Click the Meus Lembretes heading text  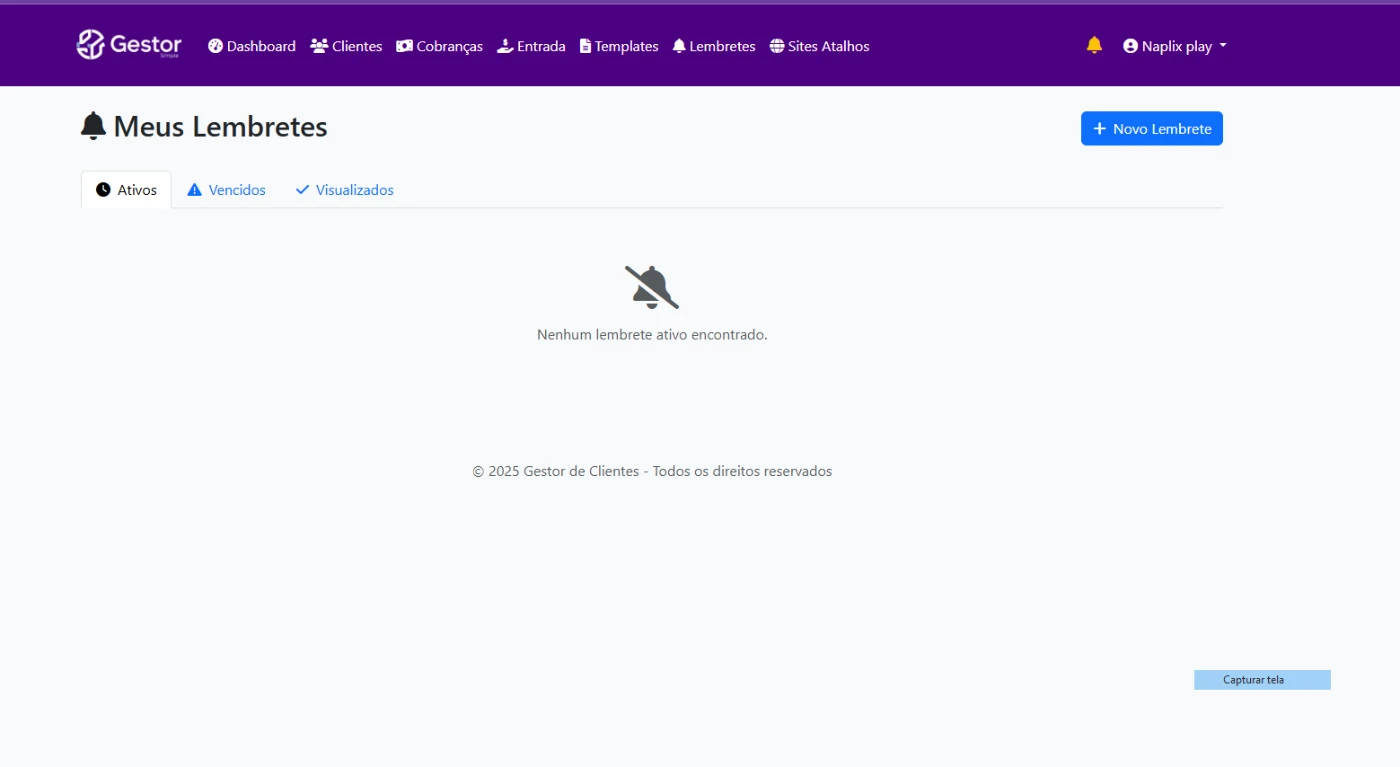tap(220, 127)
